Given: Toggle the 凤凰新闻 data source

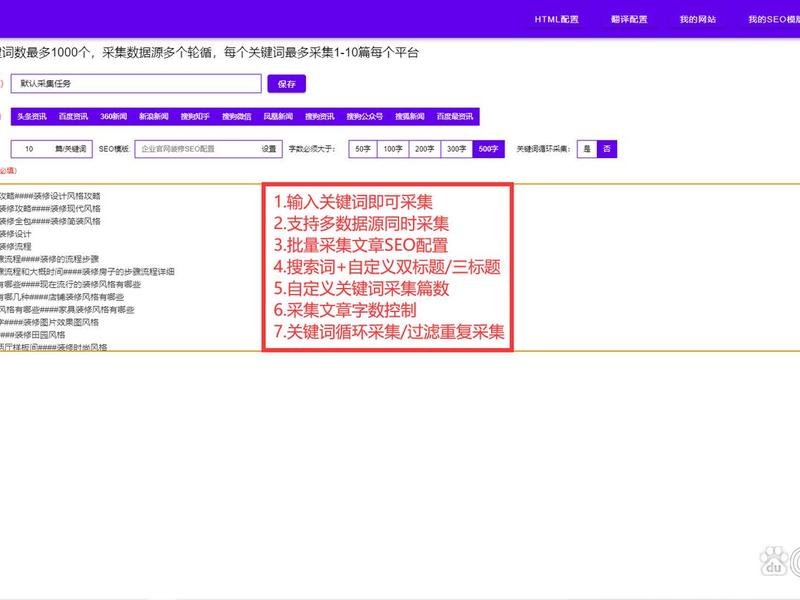Looking at the screenshot, I should tap(278, 116).
